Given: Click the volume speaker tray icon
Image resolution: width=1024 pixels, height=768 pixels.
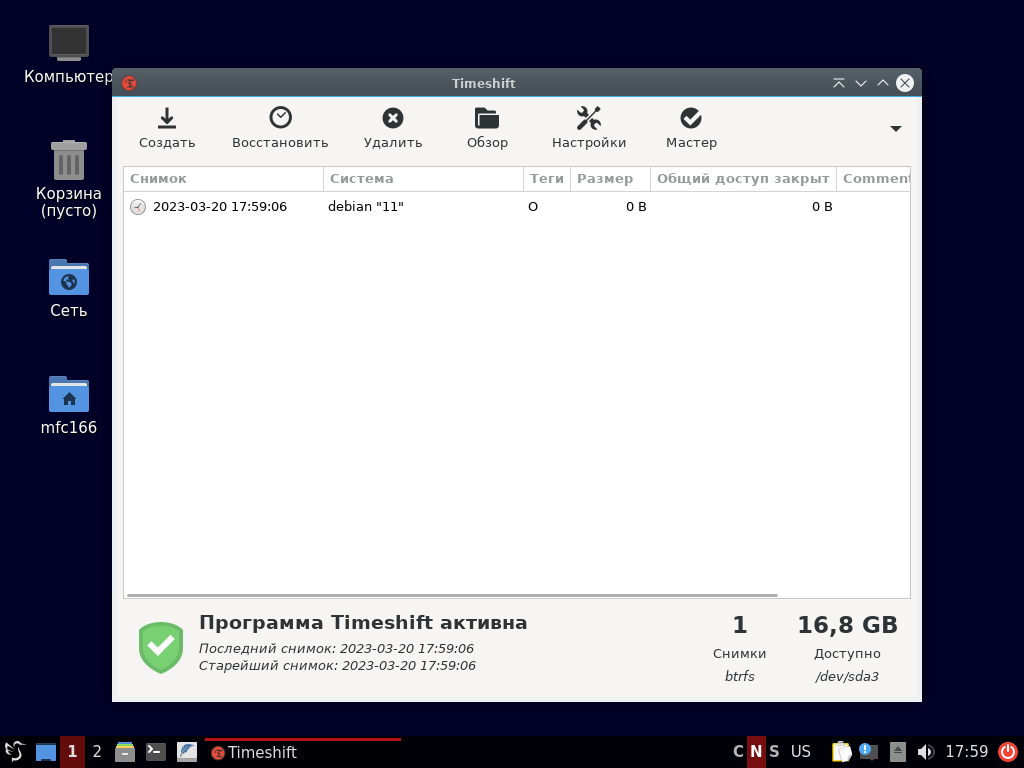Looking at the screenshot, I should (925, 752).
